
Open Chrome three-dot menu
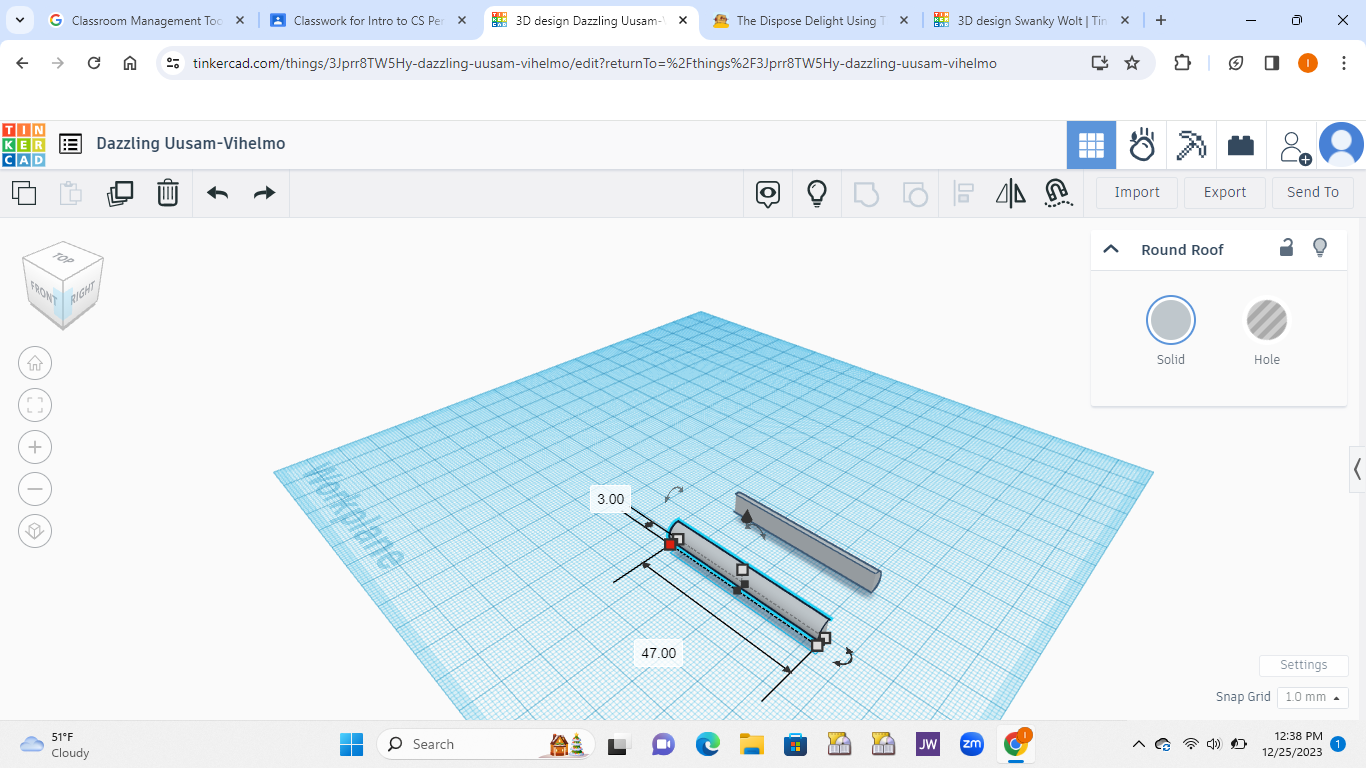1344,63
